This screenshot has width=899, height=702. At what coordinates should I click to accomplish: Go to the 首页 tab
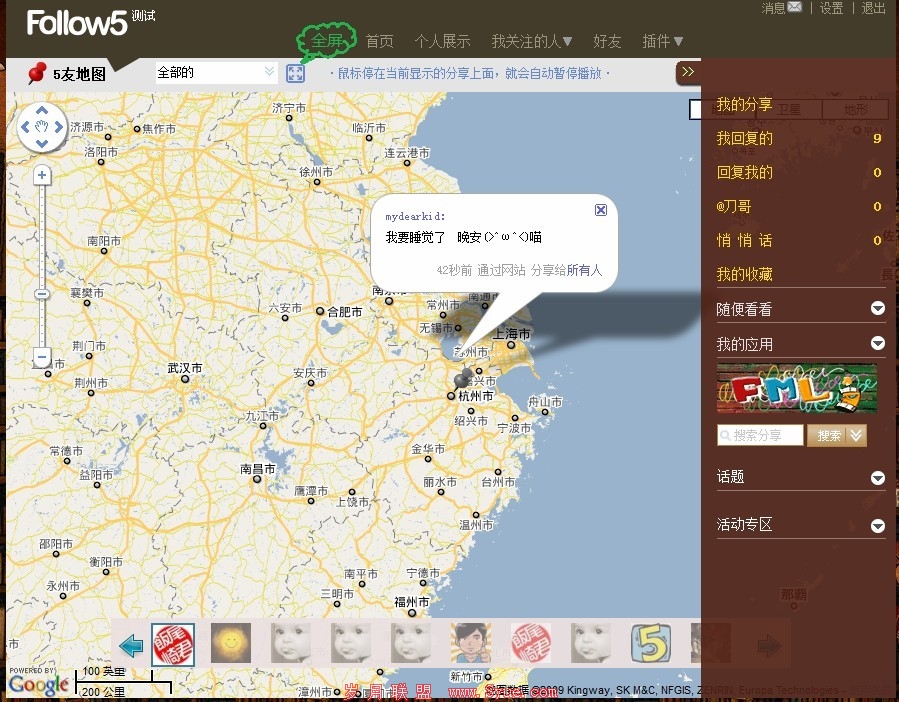380,41
